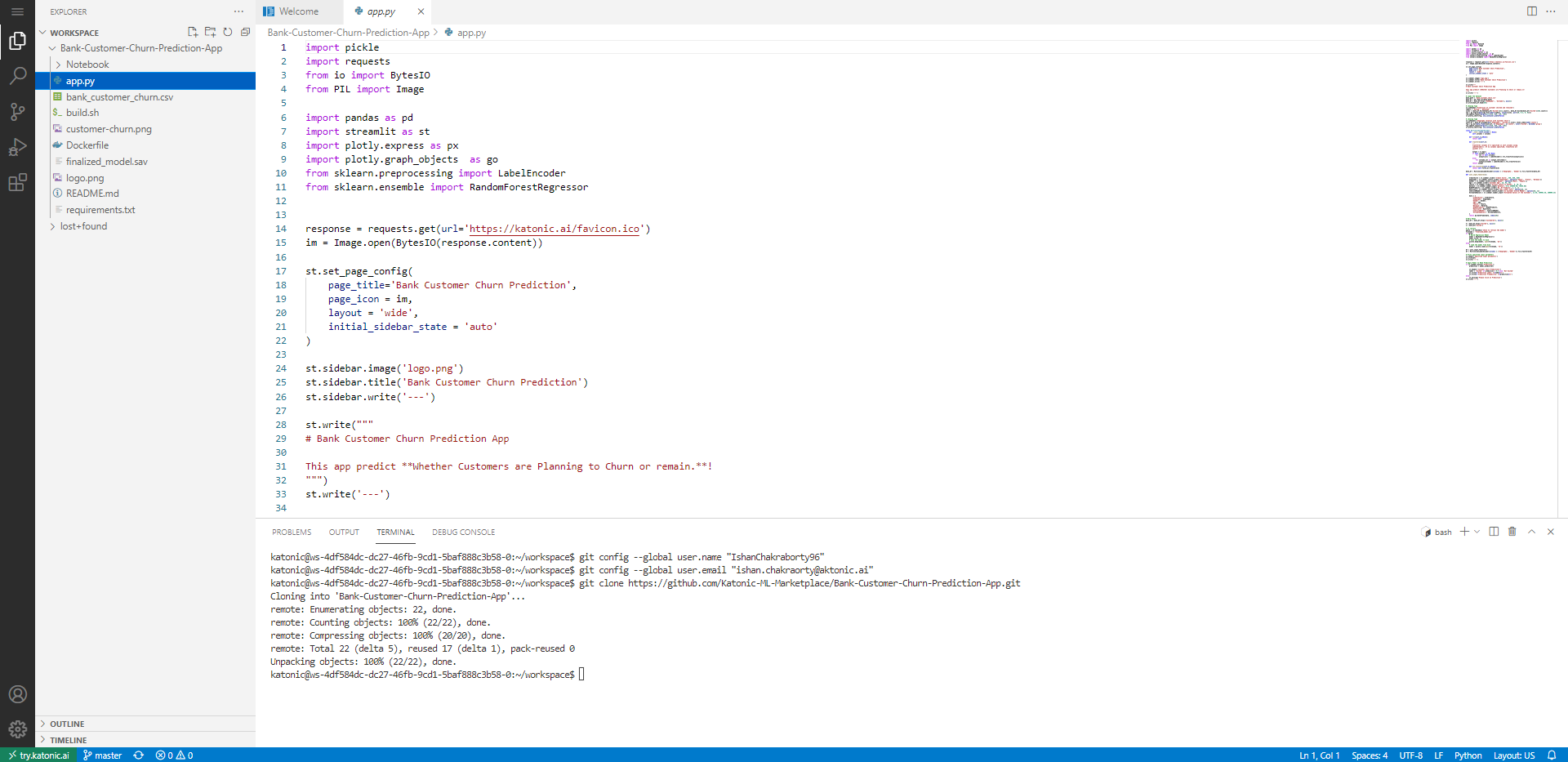1568x762 pixels.
Task: Click the code minimap overview
Action: pyautogui.click(x=1509, y=159)
